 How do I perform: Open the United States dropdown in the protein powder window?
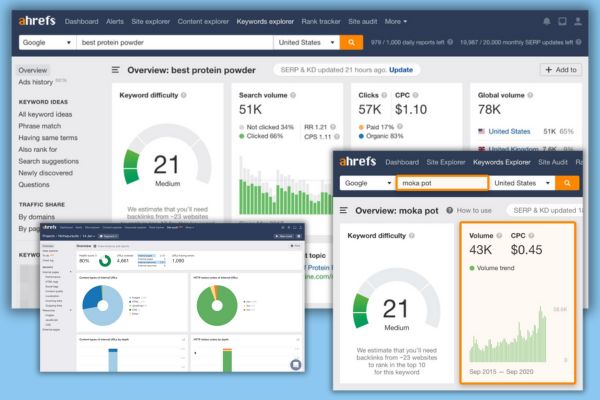point(307,42)
